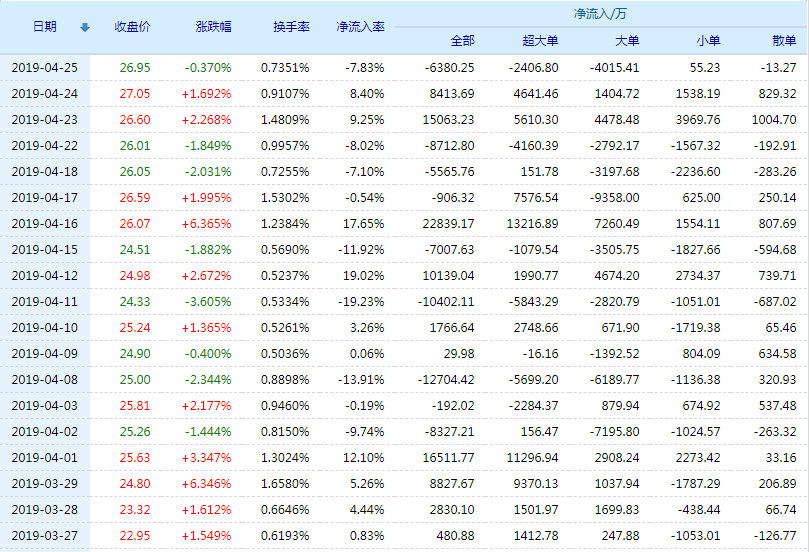The width and height of the screenshot is (809, 552).
Task: Select date cell 2019-04-18
Action: 44,172
